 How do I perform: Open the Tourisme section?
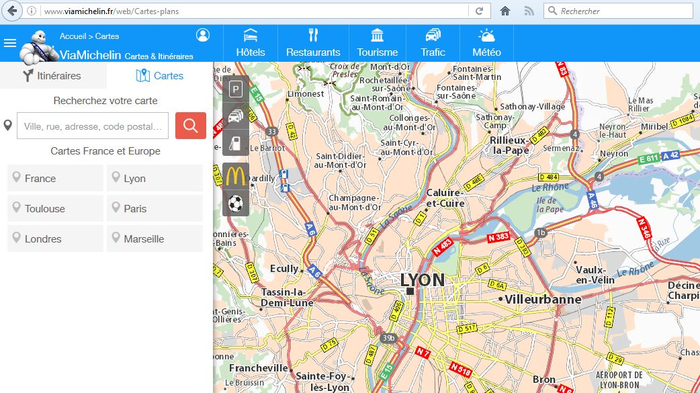(x=377, y=43)
